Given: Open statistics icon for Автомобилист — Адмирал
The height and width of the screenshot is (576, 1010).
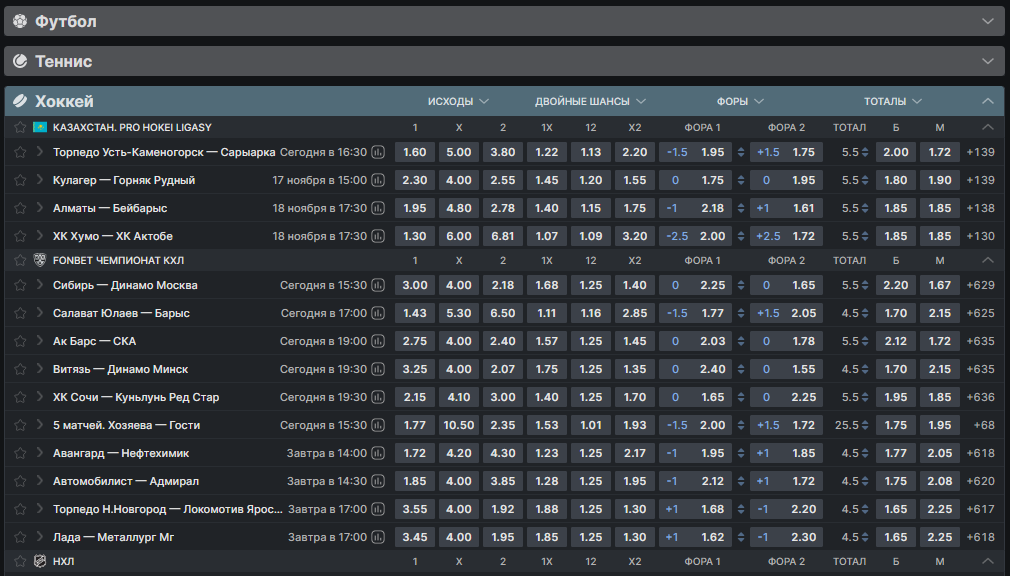Looking at the screenshot, I should [x=378, y=481].
